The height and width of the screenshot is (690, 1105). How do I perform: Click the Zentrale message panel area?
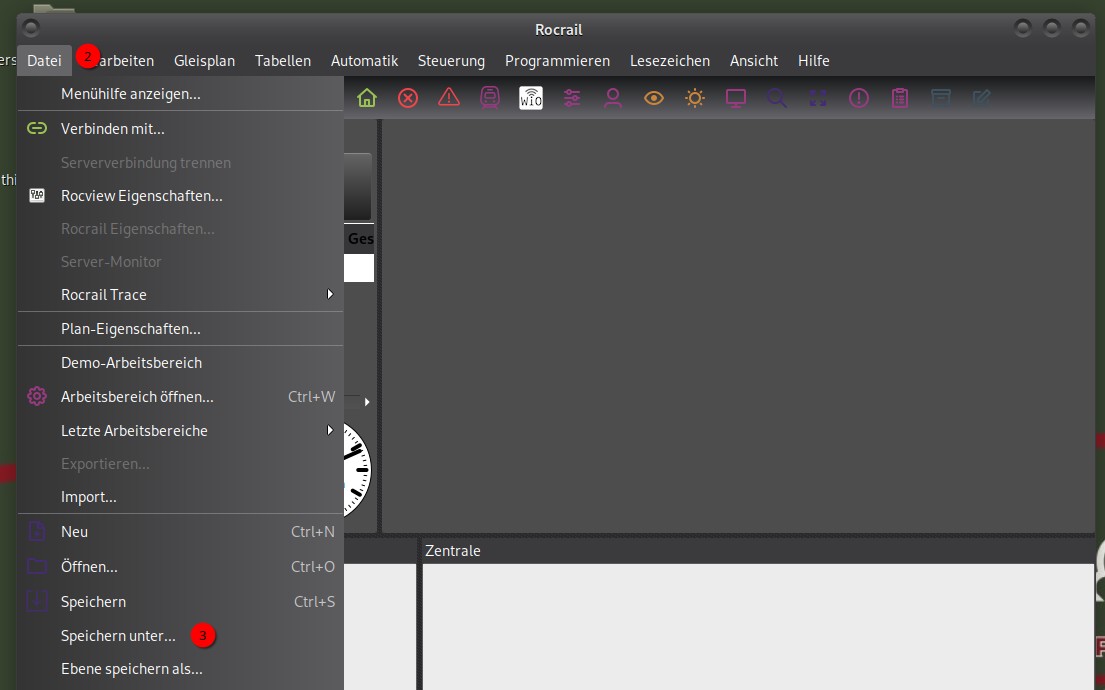click(757, 625)
